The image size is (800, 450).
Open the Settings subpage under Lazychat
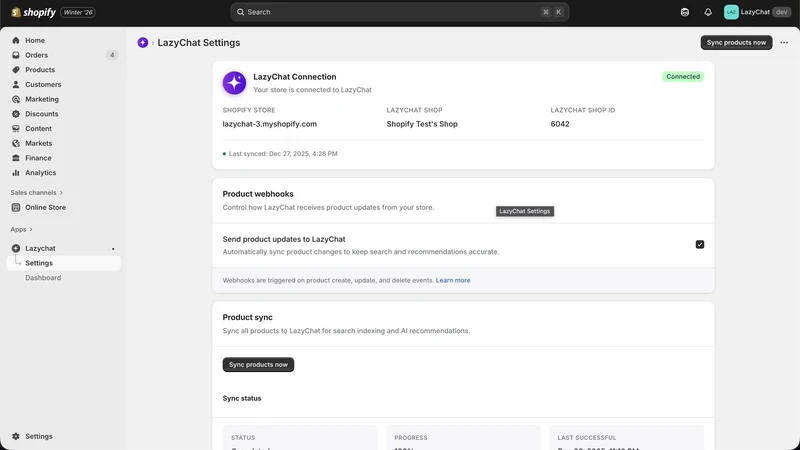[x=64, y=263]
